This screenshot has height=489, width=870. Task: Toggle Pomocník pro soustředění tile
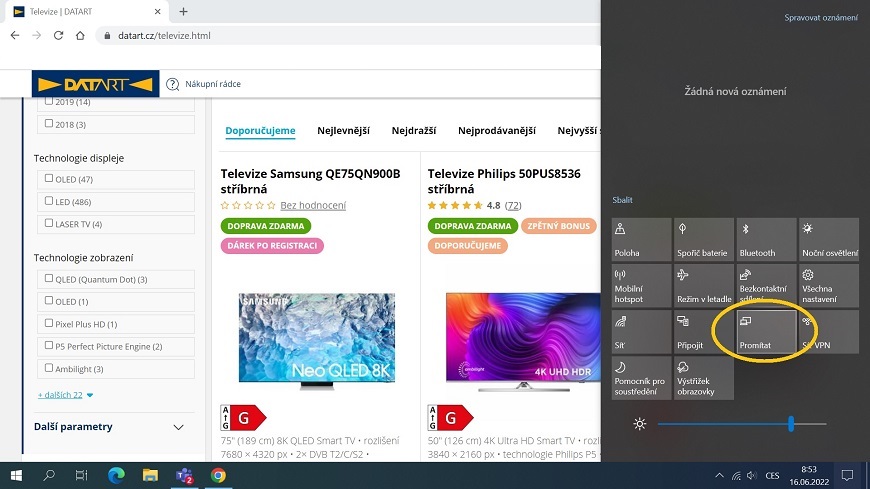[x=641, y=378]
